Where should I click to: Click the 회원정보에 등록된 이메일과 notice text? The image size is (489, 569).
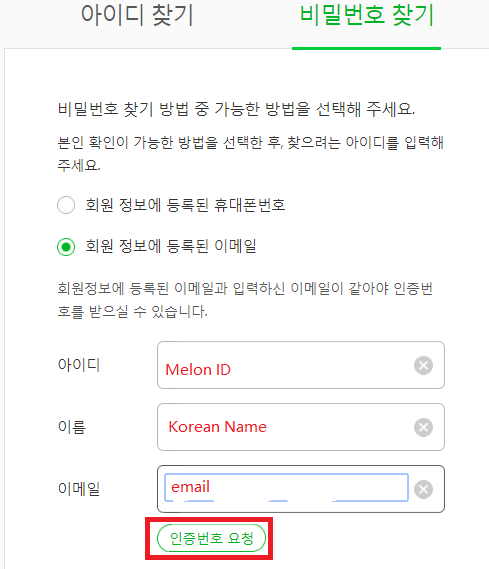pyautogui.click(x=245, y=300)
